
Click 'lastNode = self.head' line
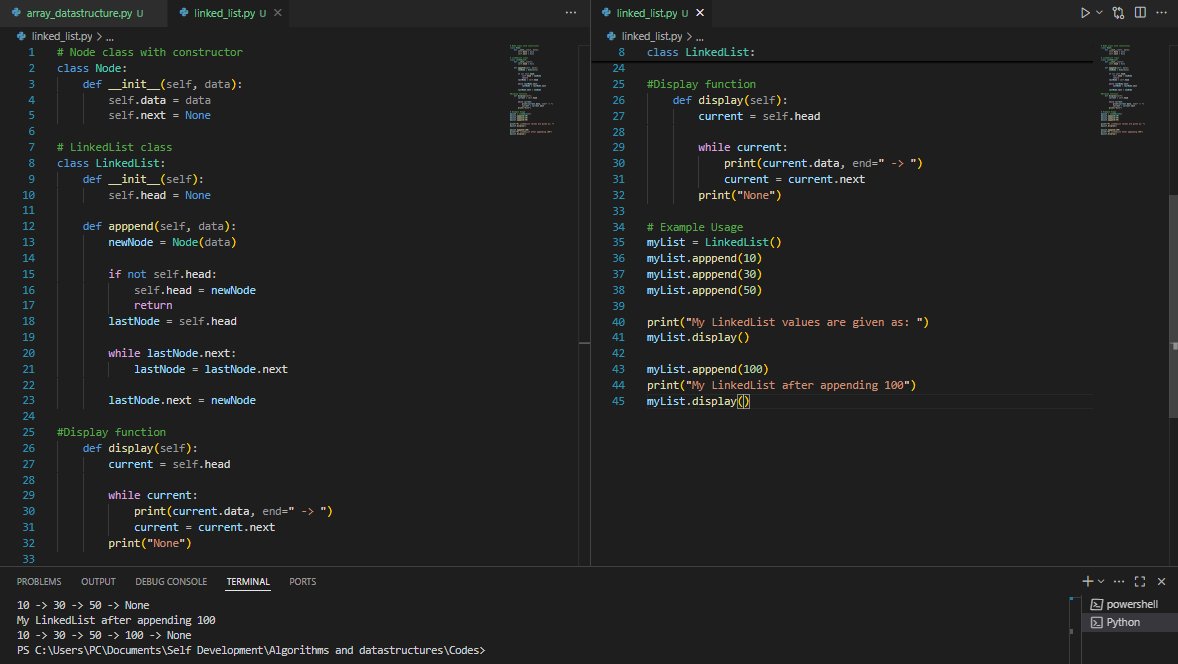(172, 321)
